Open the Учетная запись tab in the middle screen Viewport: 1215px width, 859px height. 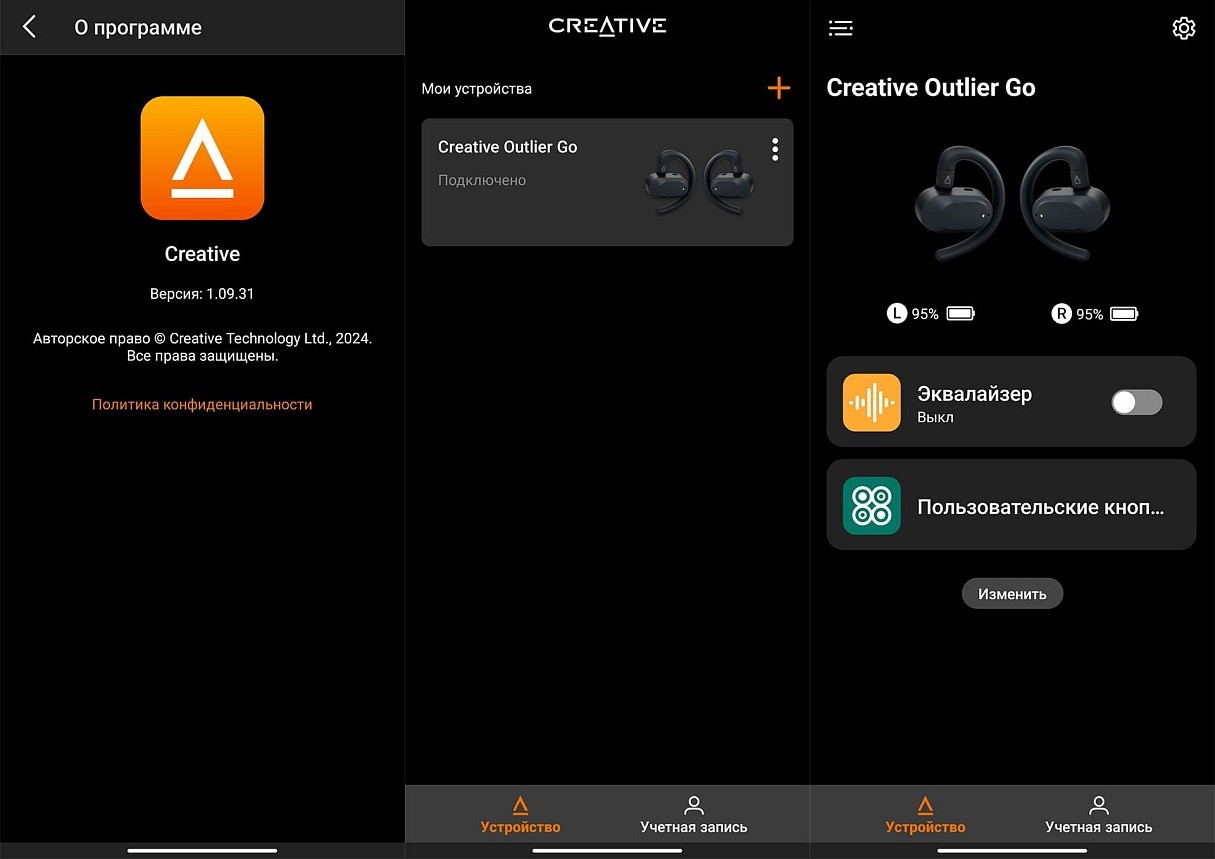pyautogui.click(x=694, y=815)
